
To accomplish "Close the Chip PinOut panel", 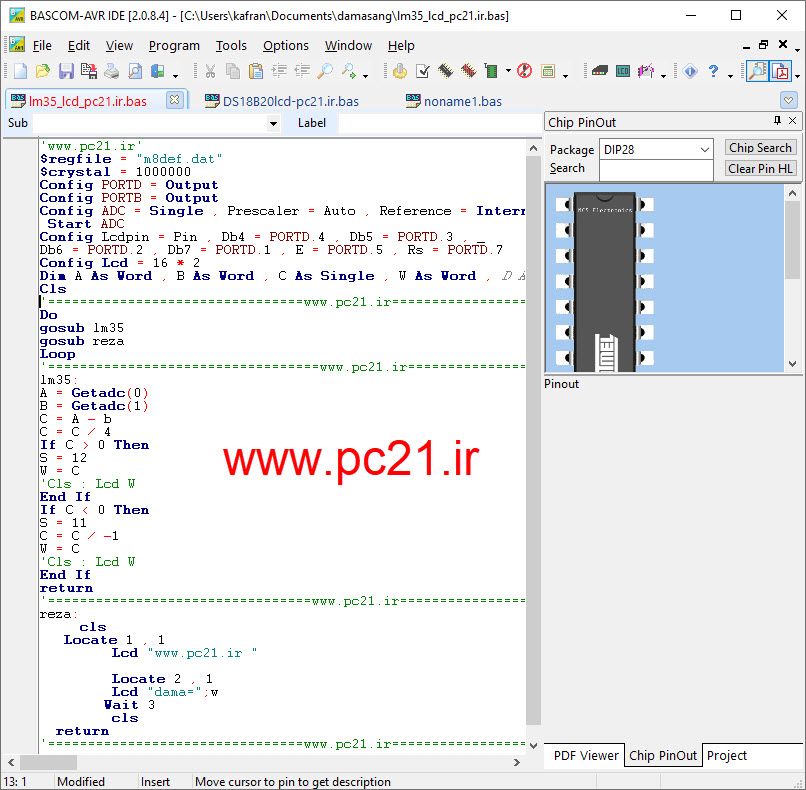I will [x=793, y=120].
